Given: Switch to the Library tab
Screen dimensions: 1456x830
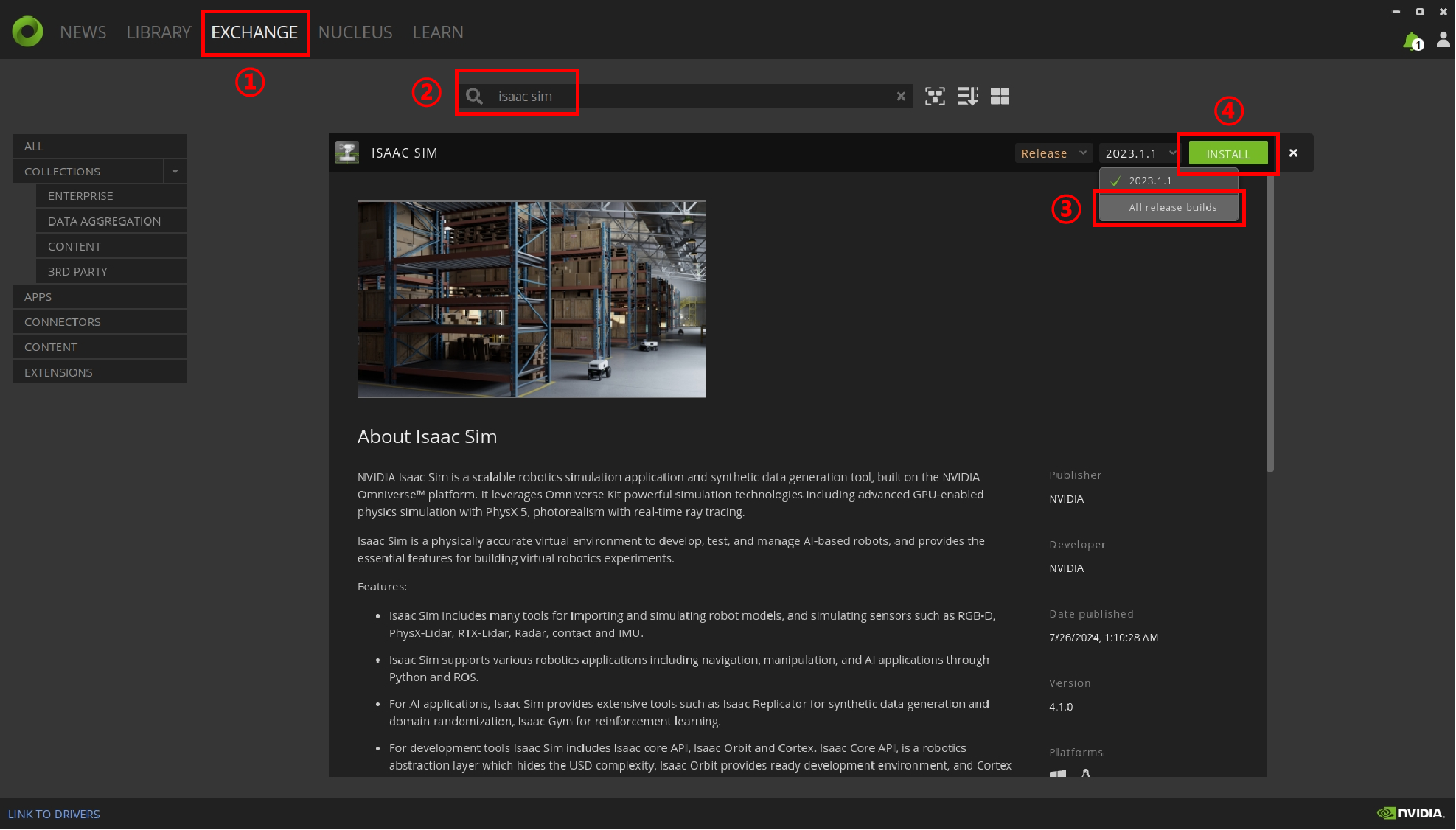Looking at the screenshot, I should point(159,32).
